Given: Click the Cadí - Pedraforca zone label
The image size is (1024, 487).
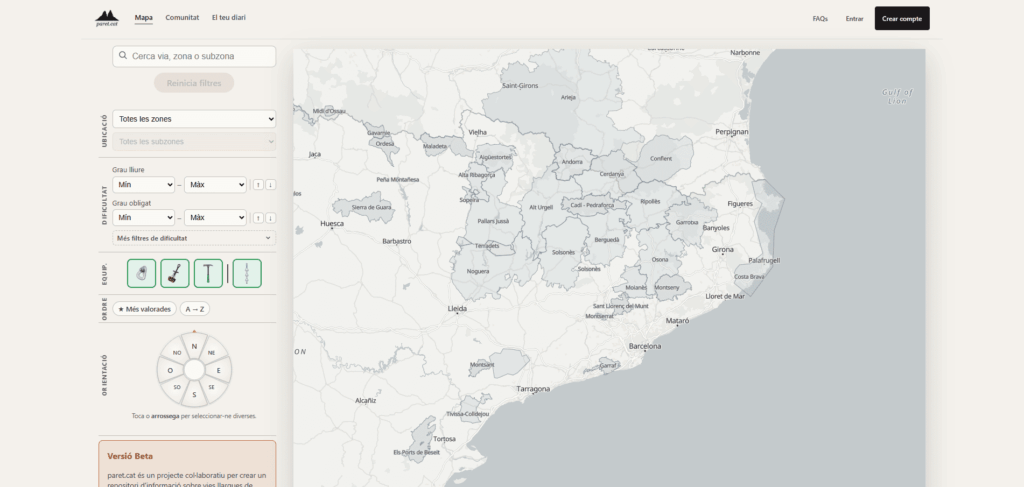Looking at the screenshot, I should point(592,205).
